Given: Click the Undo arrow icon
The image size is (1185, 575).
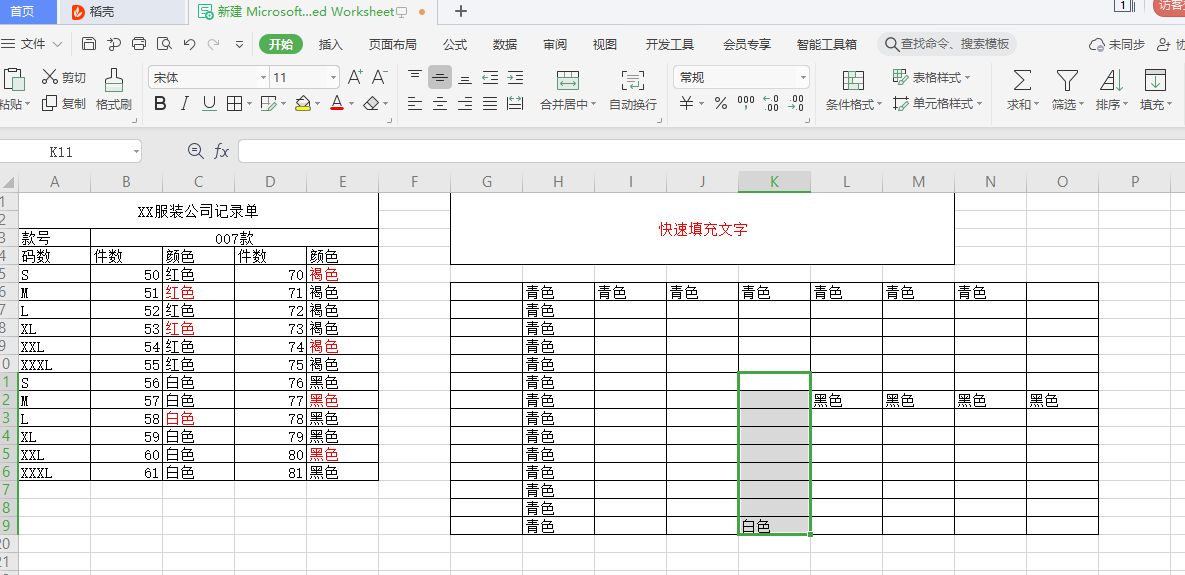Looking at the screenshot, I should click(x=190, y=44).
